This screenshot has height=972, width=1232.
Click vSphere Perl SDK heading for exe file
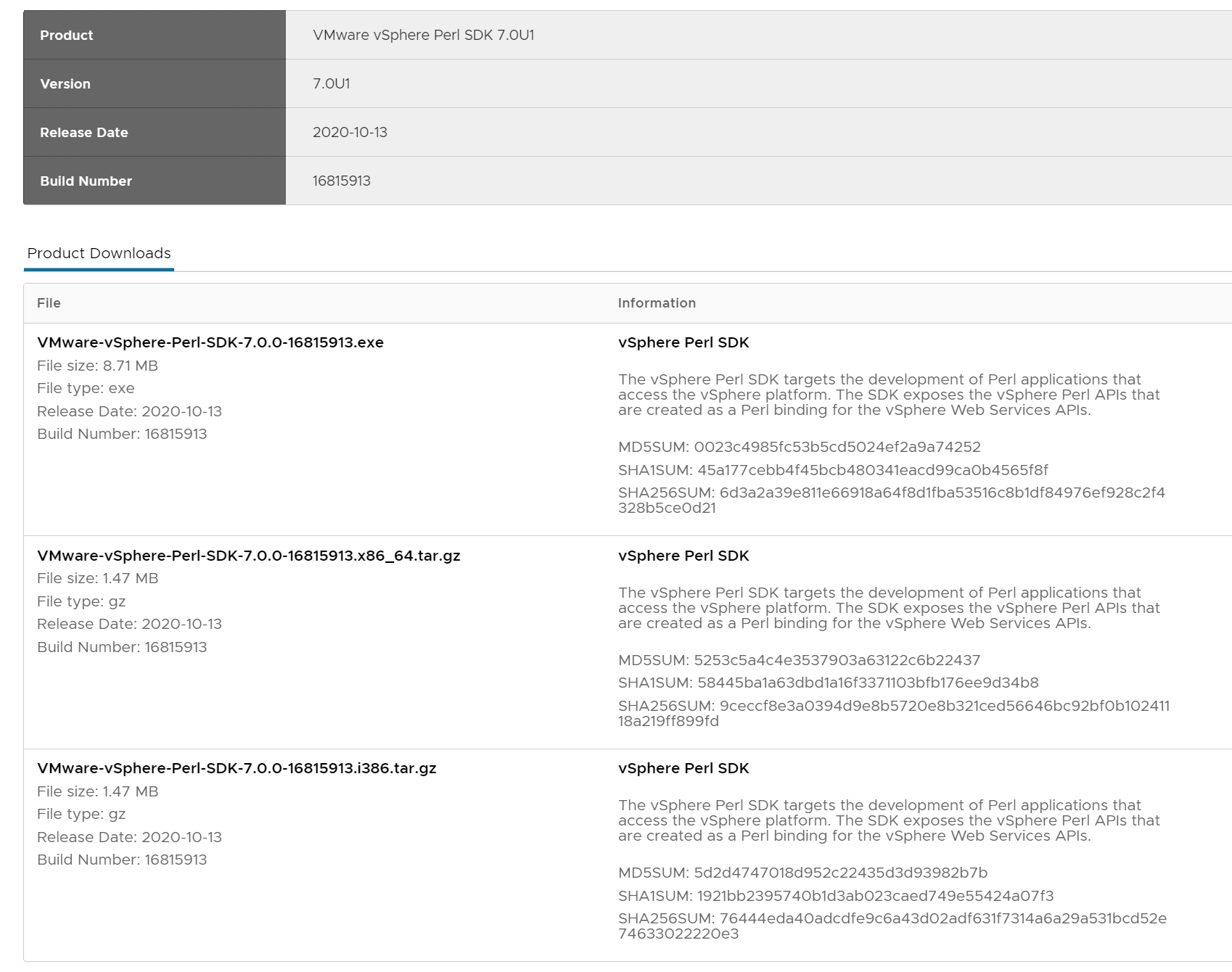pos(683,342)
